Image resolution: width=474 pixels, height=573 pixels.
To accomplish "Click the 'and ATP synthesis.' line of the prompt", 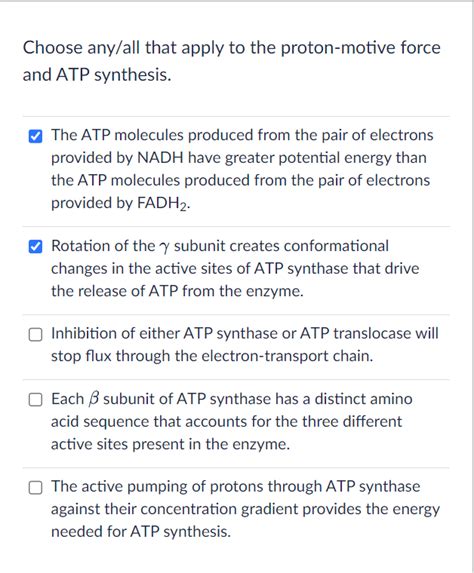I will coord(97,75).
